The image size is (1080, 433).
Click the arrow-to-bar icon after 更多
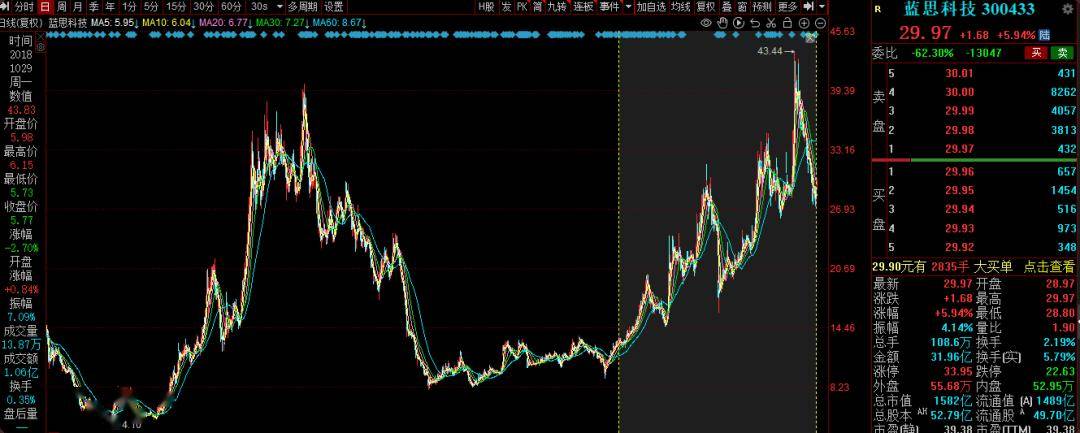[x=810, y=6]
